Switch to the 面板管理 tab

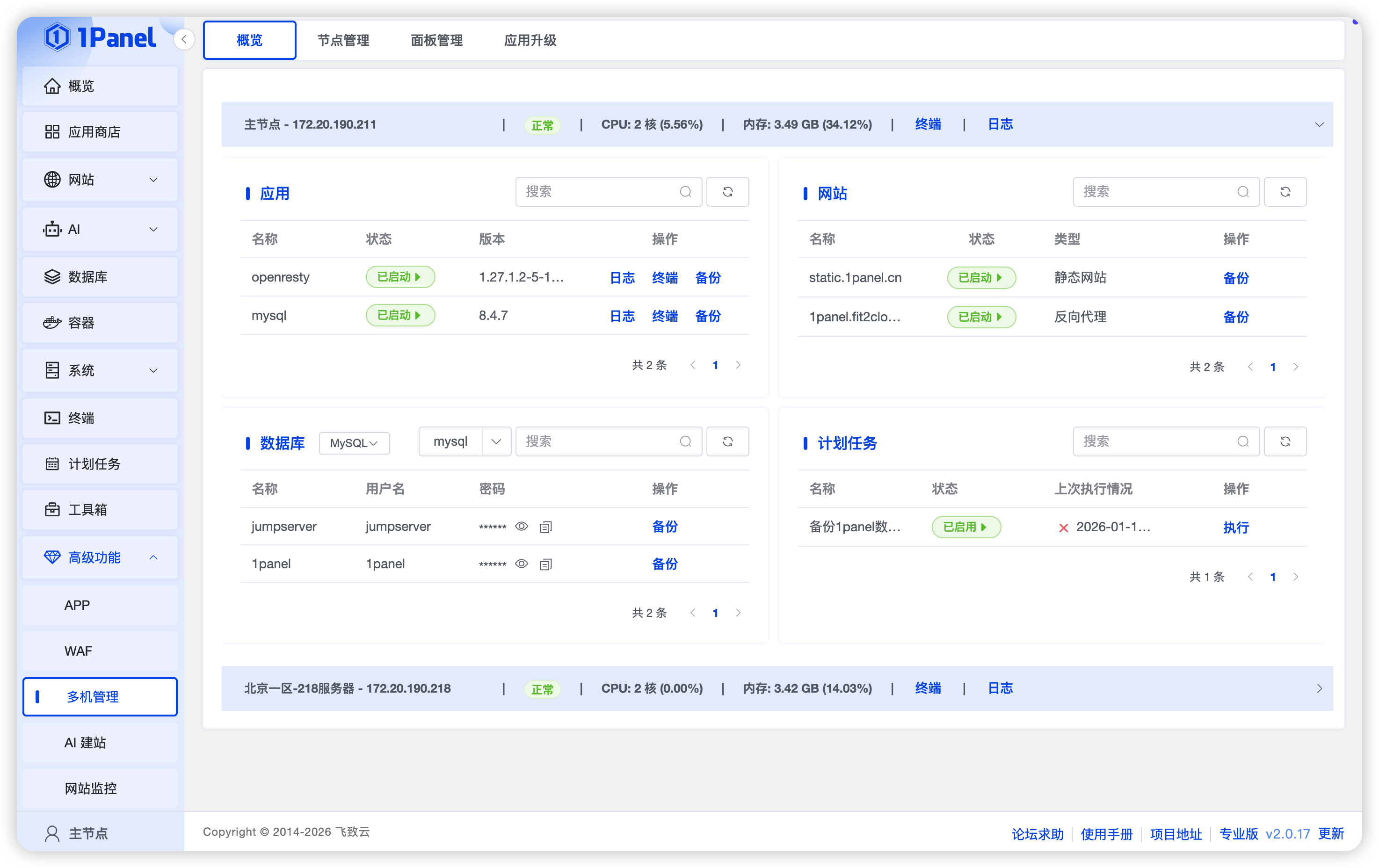[x=436, y=40]
